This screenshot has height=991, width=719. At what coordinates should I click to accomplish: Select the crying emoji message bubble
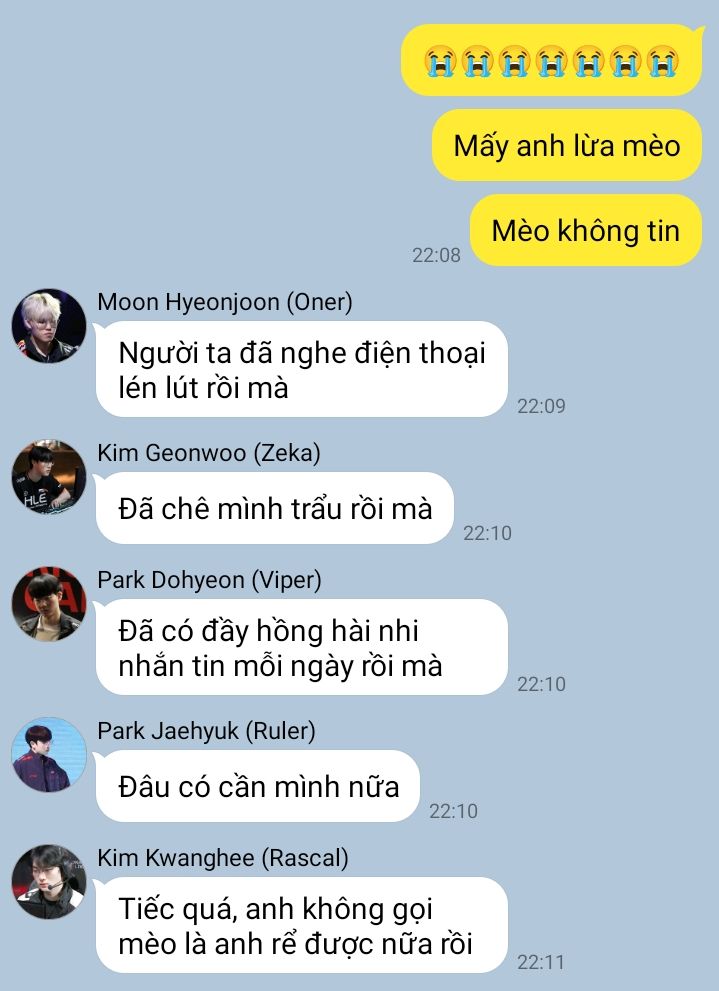tap(552, 61)
